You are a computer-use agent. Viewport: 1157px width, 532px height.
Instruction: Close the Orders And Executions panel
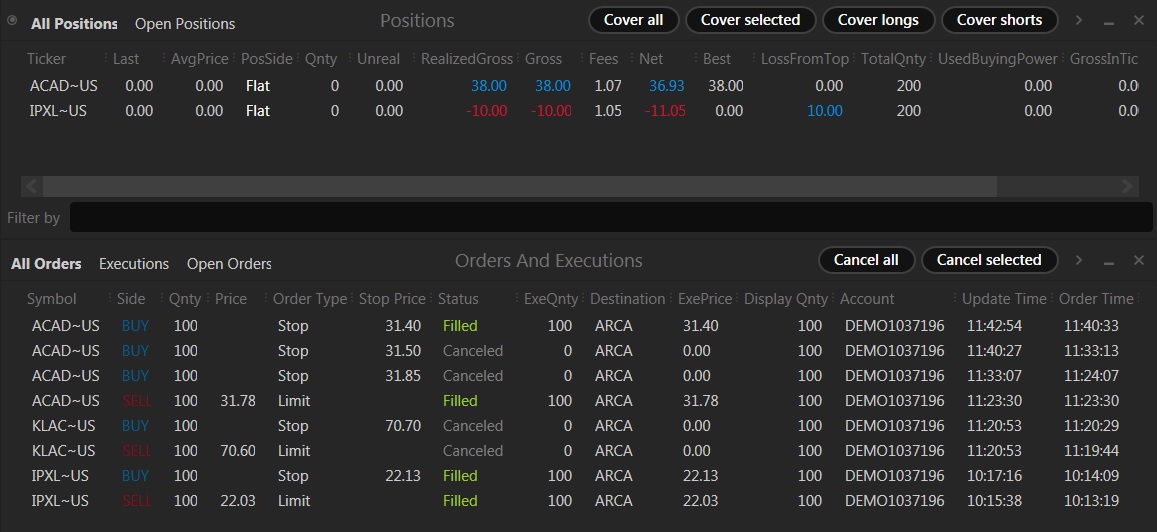pyautogui.click(x=1139, y=260)
